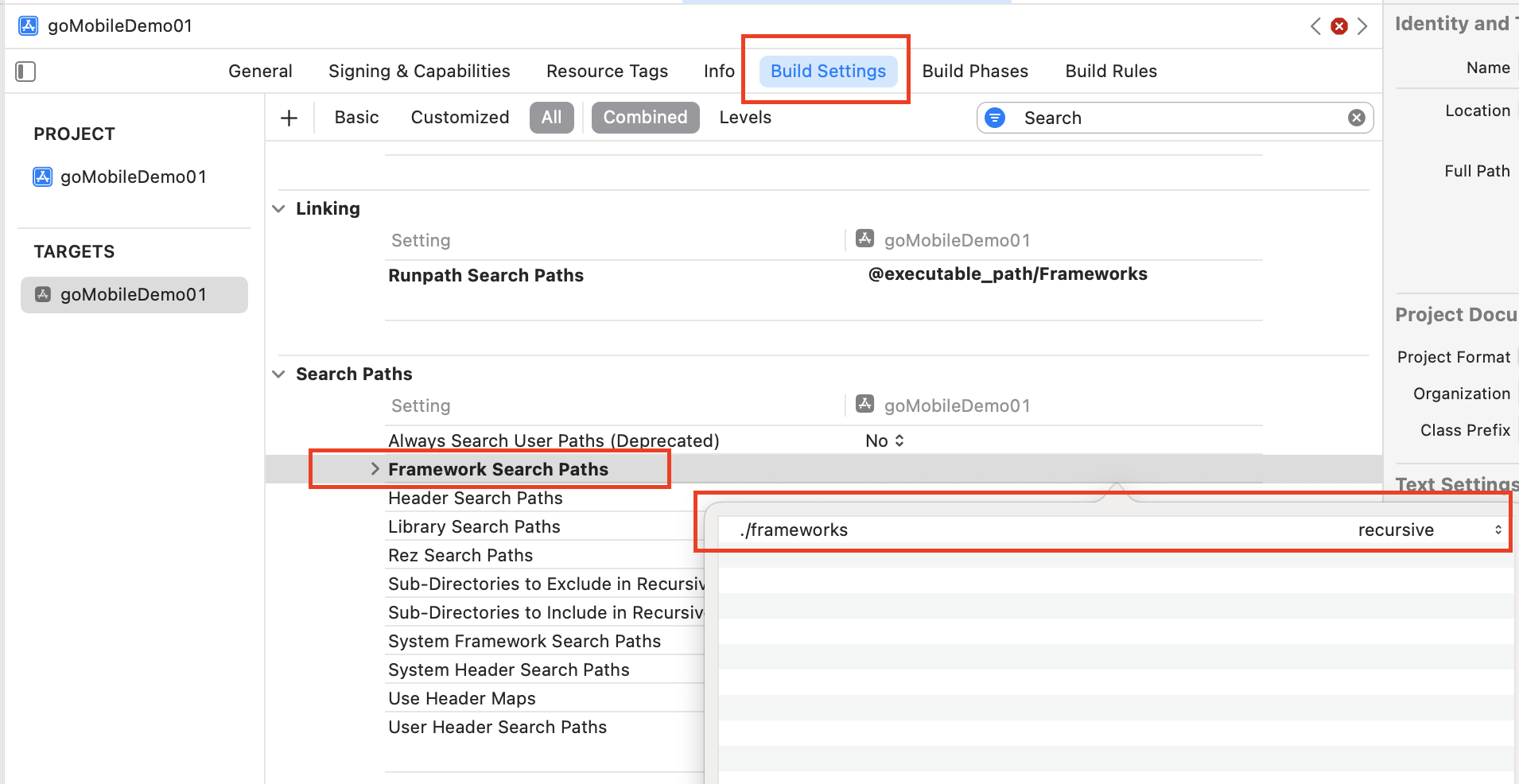Click the red error indicator icon
Image resolution: width=1519 pixels, height=784 pixels.
(1339, 26)
